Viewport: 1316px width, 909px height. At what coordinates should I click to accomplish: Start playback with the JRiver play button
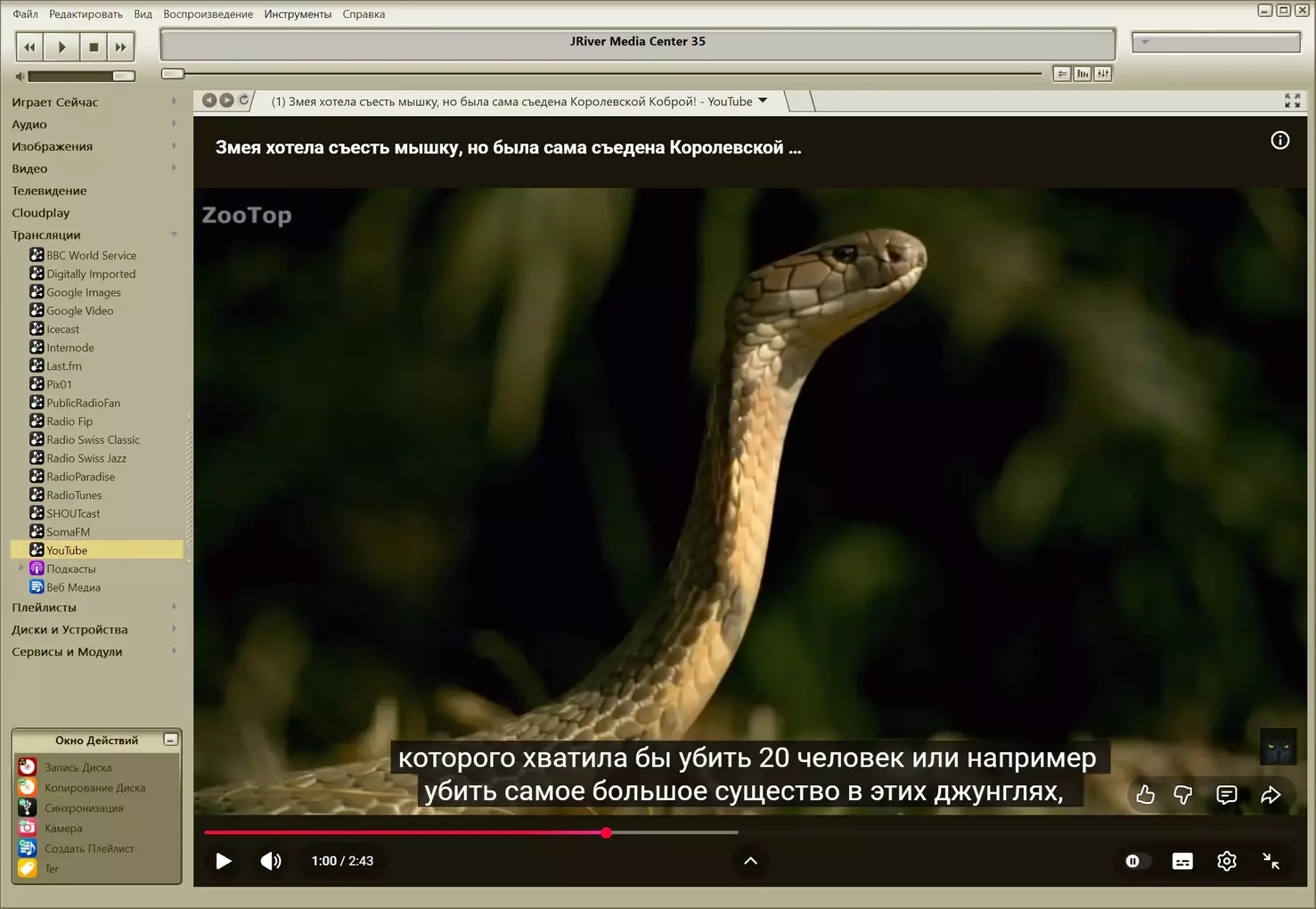61,47
